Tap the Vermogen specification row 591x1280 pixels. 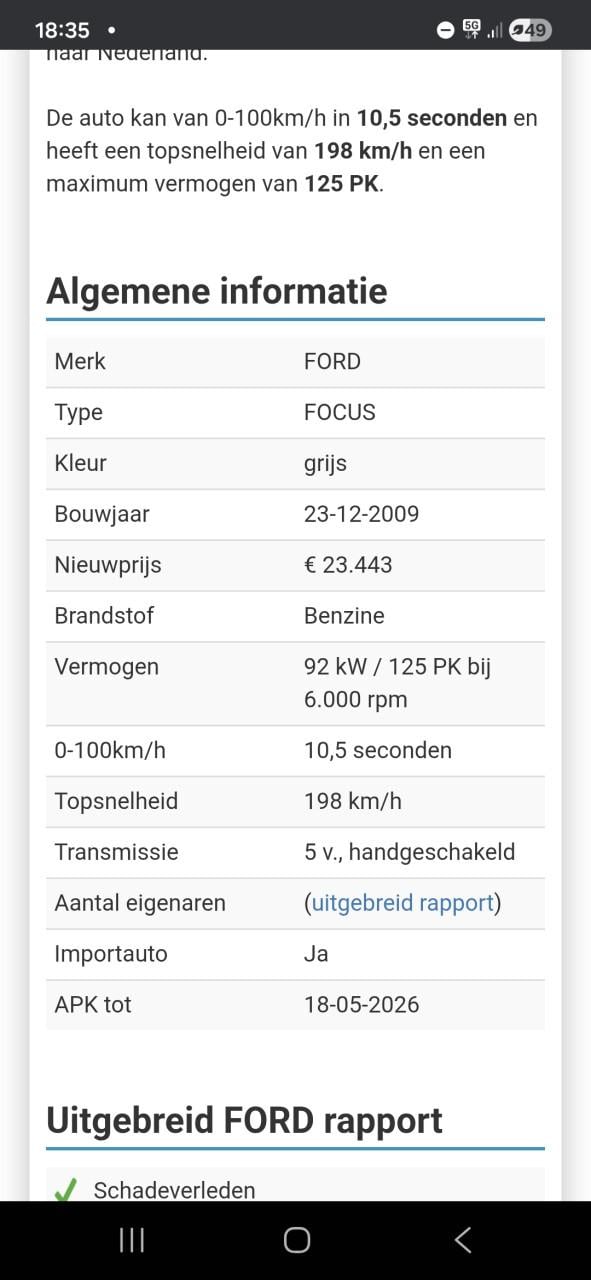click(x=295, y=682)
